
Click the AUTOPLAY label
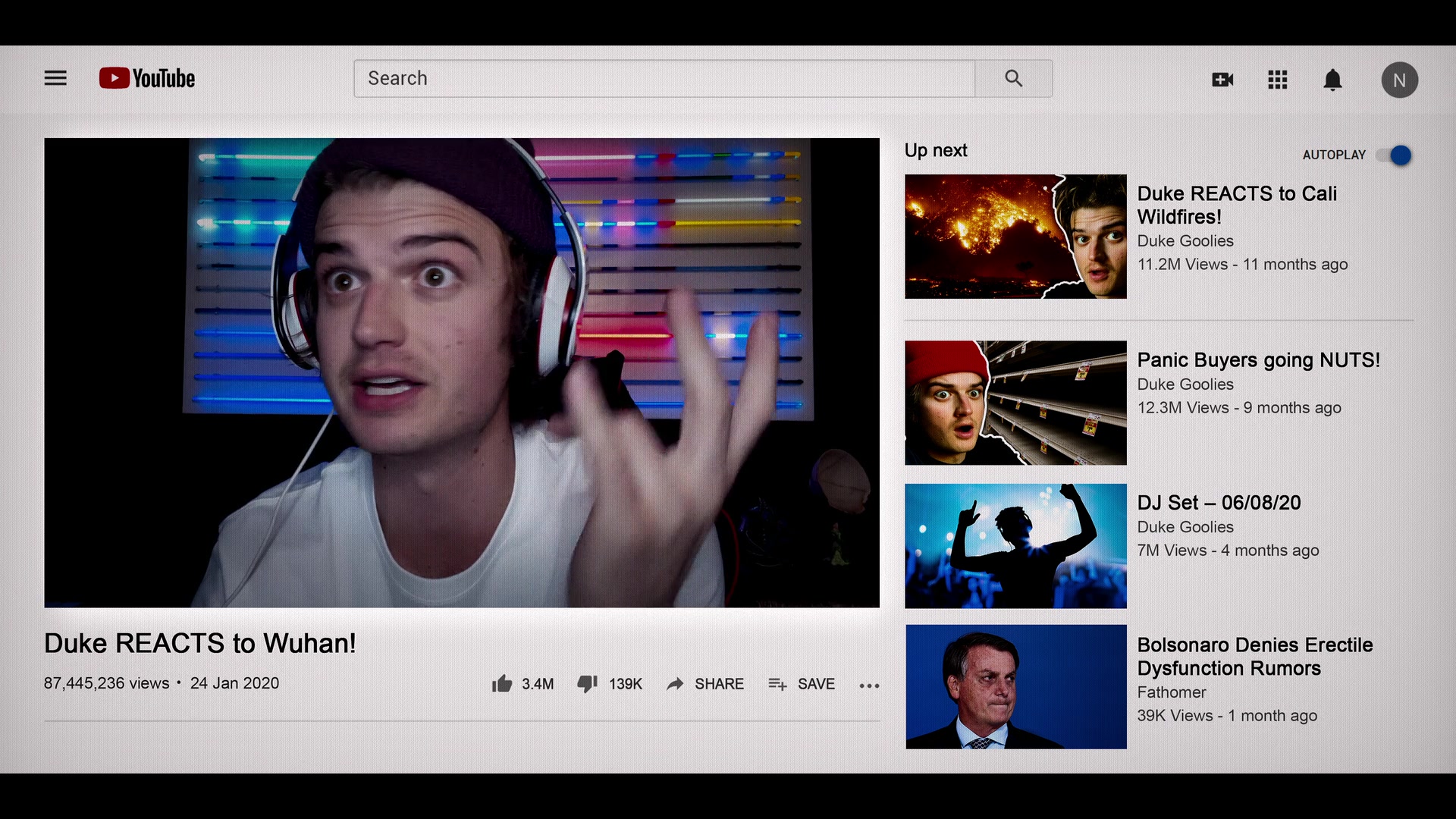(x=1334, y=155)
